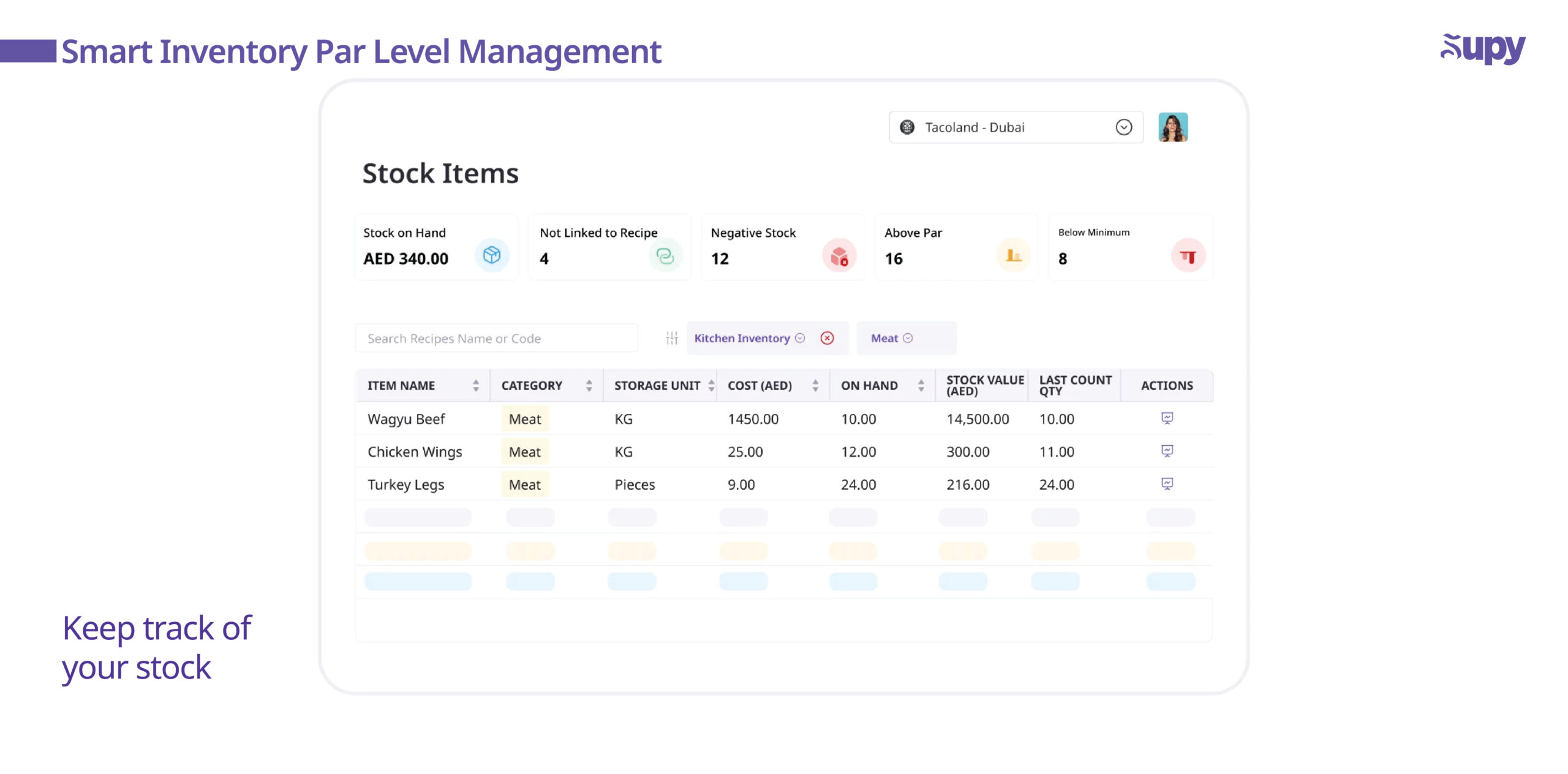Open the filter sliders icon
The image size is (1568, 774).
click(672, 338)
